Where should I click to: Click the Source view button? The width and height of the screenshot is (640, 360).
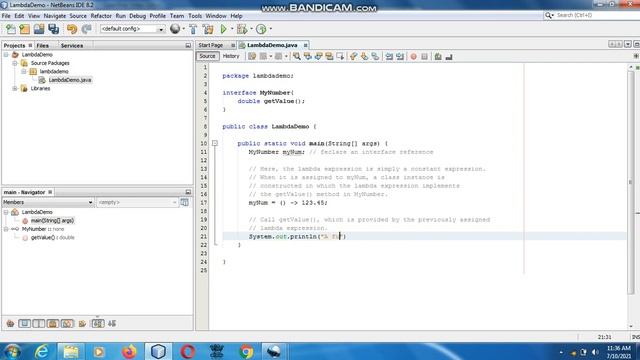point(207,56)
